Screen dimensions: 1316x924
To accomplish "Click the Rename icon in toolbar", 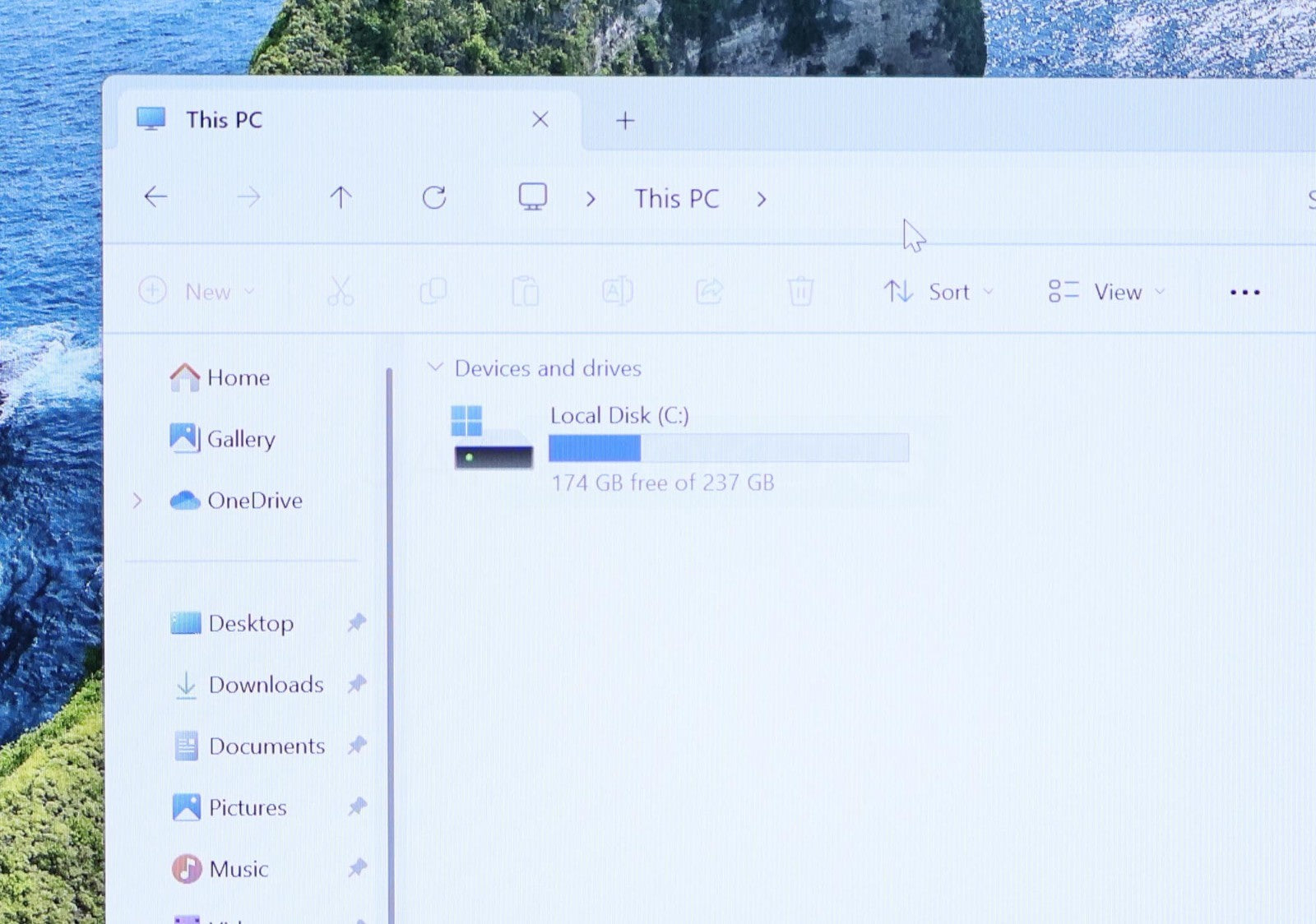I will click(x=617, y=292).
